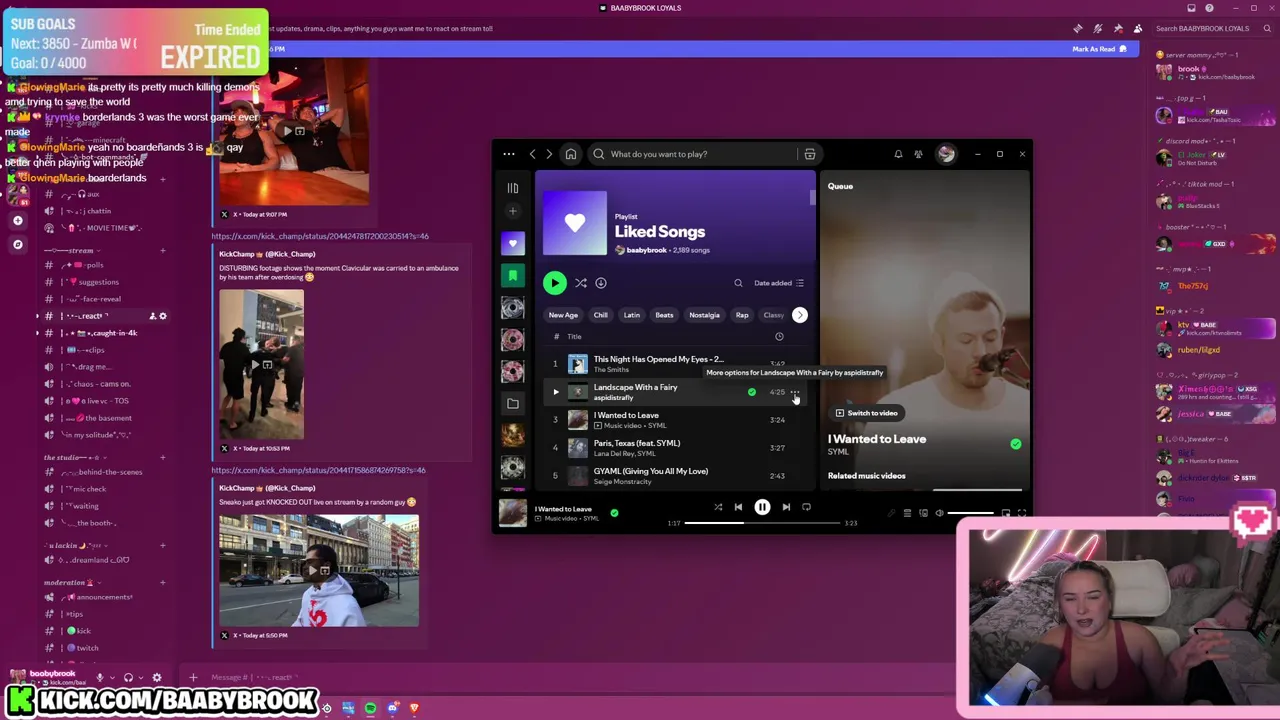Open the Spotify three-dot main menu
The height and width of the screenshot is (720, 1280).
(x=508, y=154)
